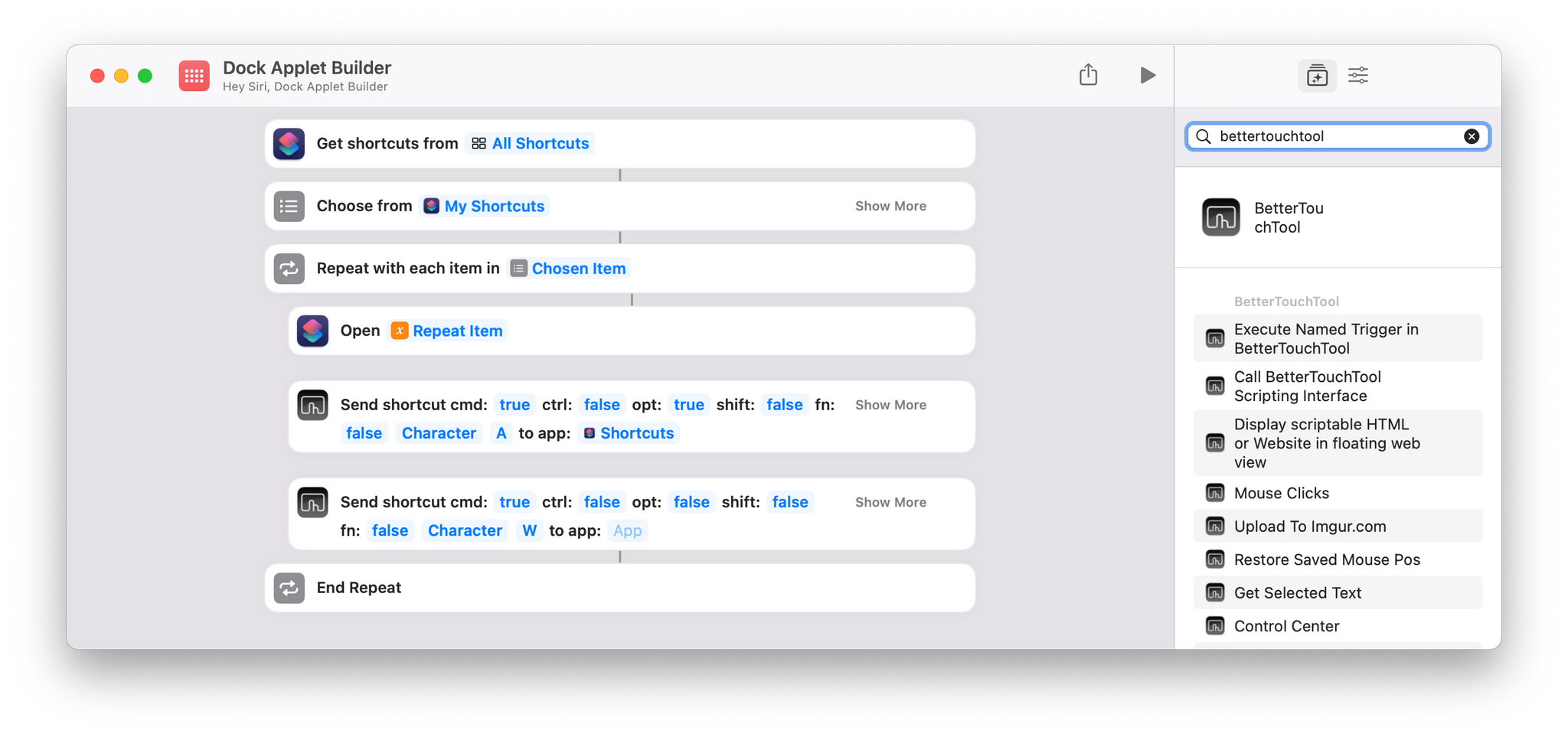Image resolution: width=1568 pixels, height=737 pixels.
Task: Toggle shift false in second Send shortcut
Action: (790, 502)
